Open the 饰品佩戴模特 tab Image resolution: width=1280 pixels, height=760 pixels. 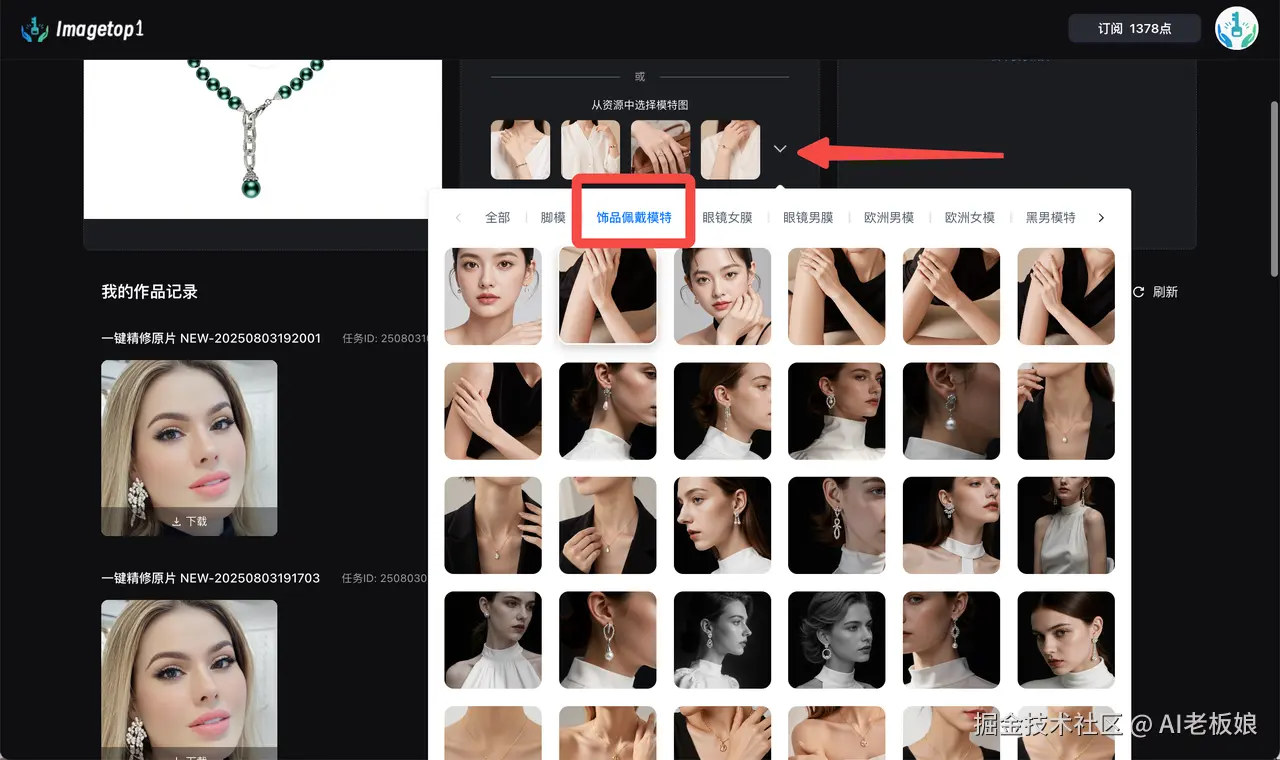633,218
